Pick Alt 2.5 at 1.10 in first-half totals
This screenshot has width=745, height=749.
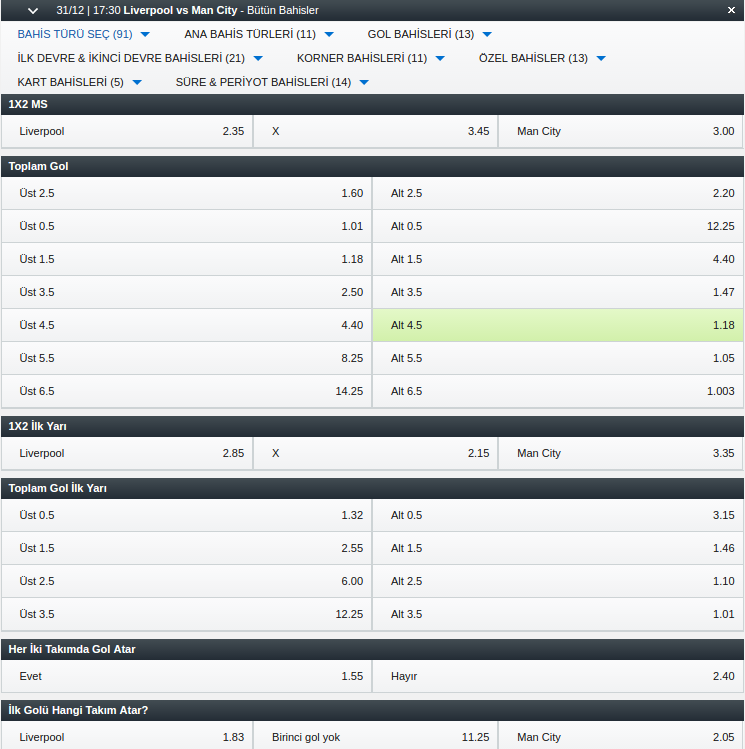(558, 581)
